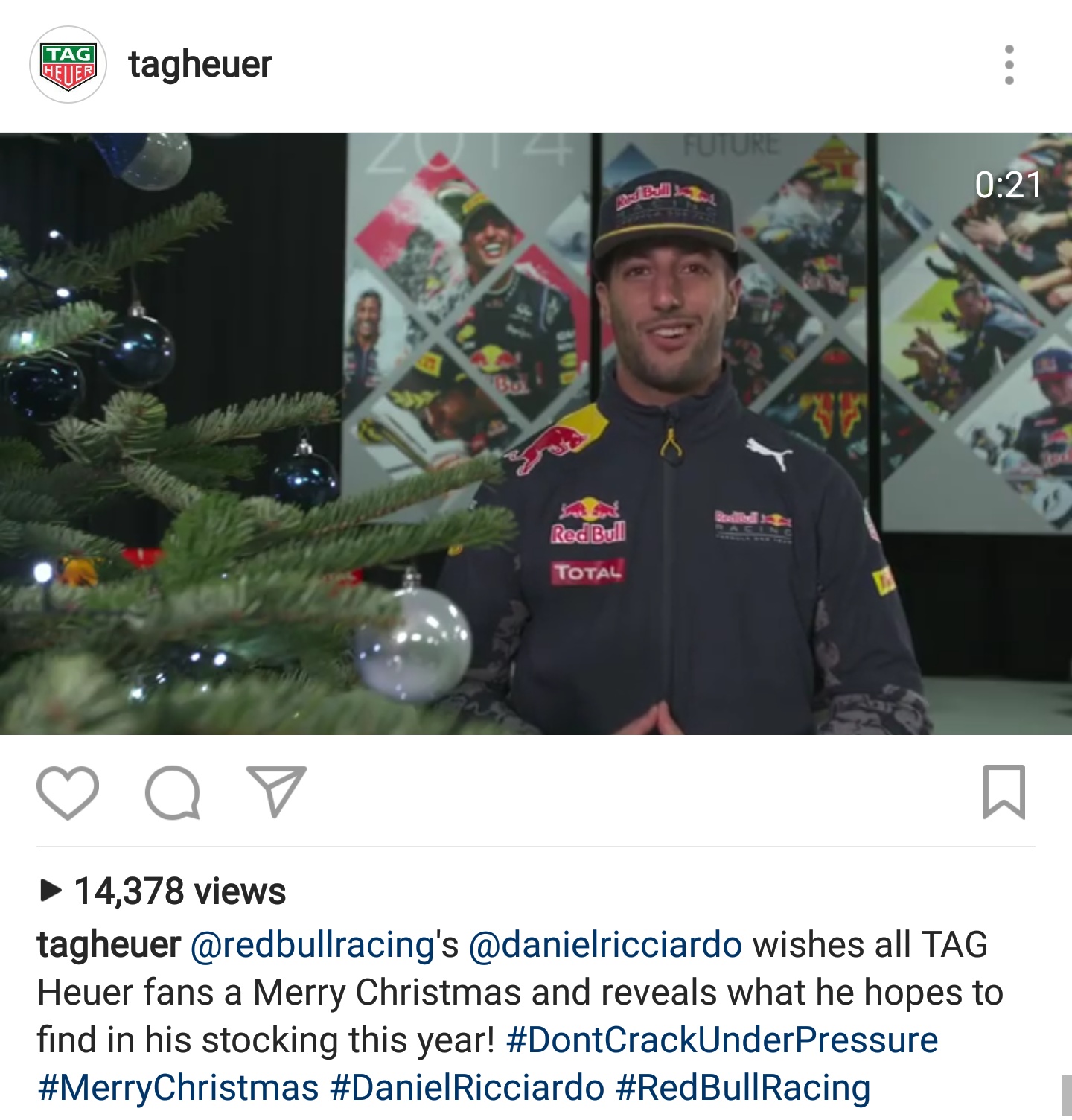Tap the silver ornament in the video frame
Image resolution: width=1072 pixels, height=1120 pixels.
point(414,640)
